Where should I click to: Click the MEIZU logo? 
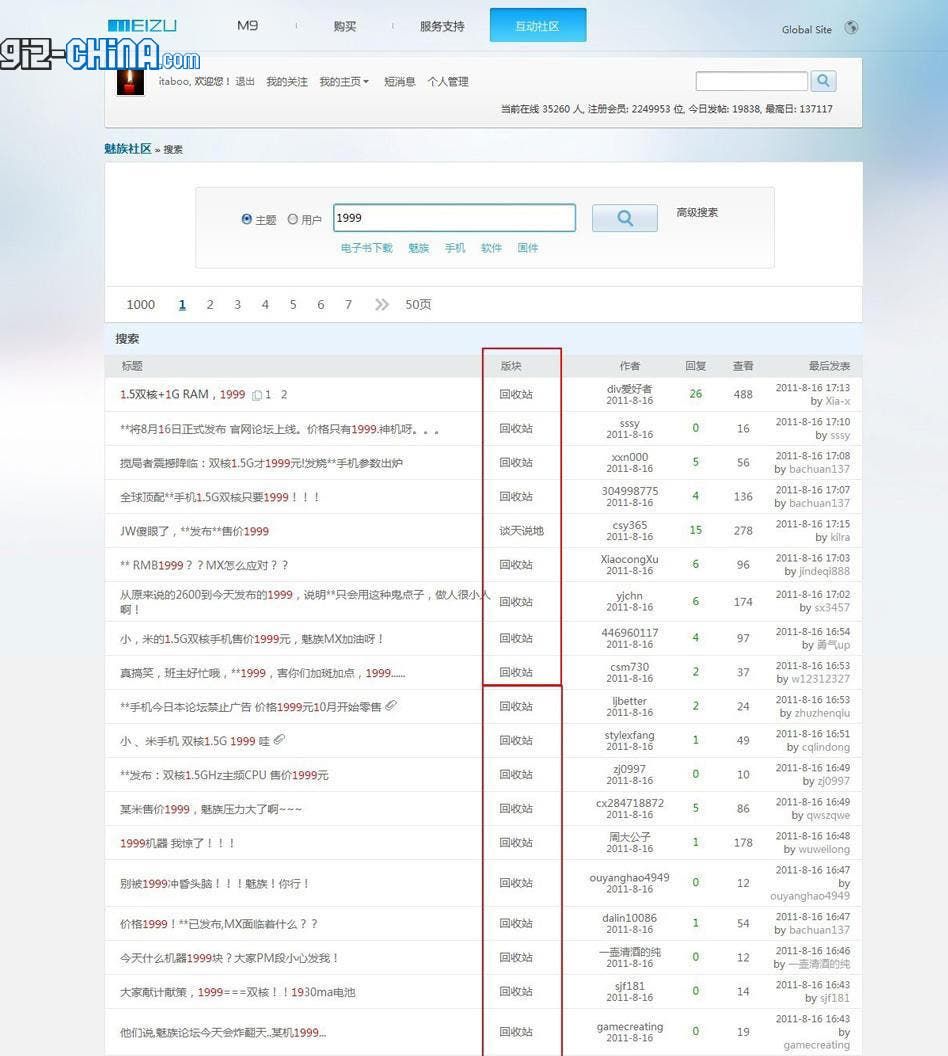(x=142, y=26)
